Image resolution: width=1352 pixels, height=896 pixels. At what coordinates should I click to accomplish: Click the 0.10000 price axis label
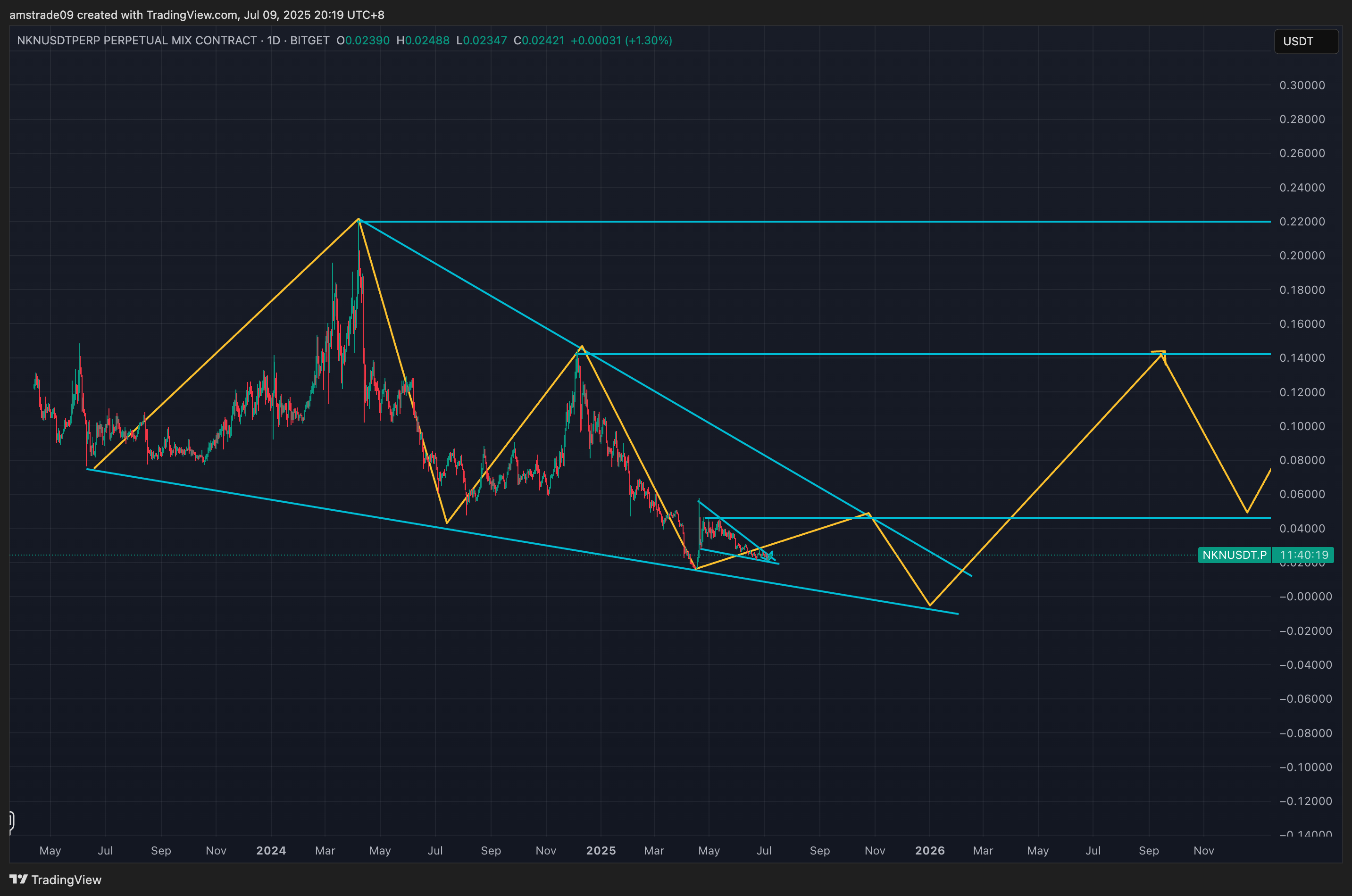tap(1302, 426)
